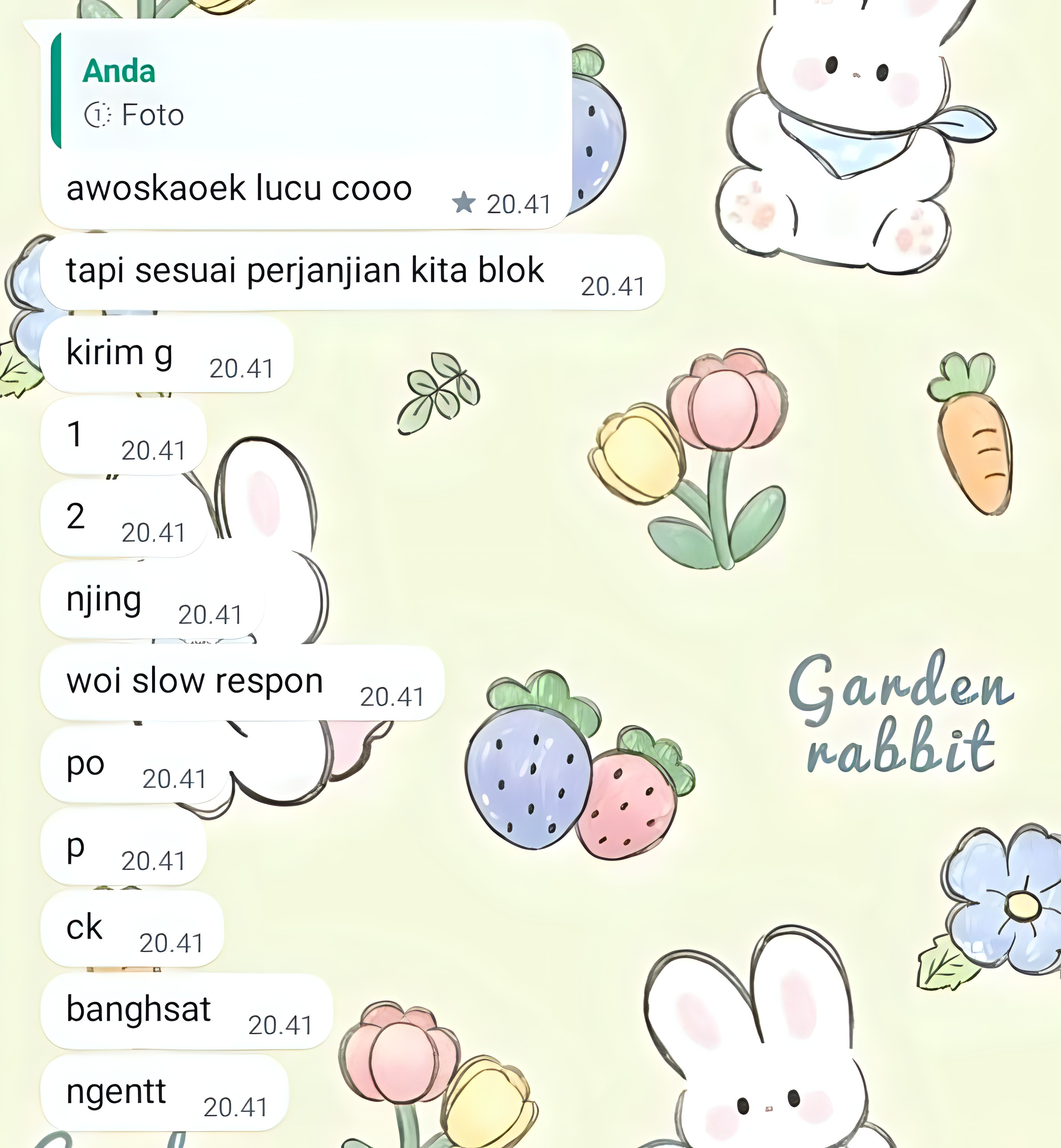
Task: Select the "tapi sesuai perjanjian kita blok" message
Action: [353, 272]
